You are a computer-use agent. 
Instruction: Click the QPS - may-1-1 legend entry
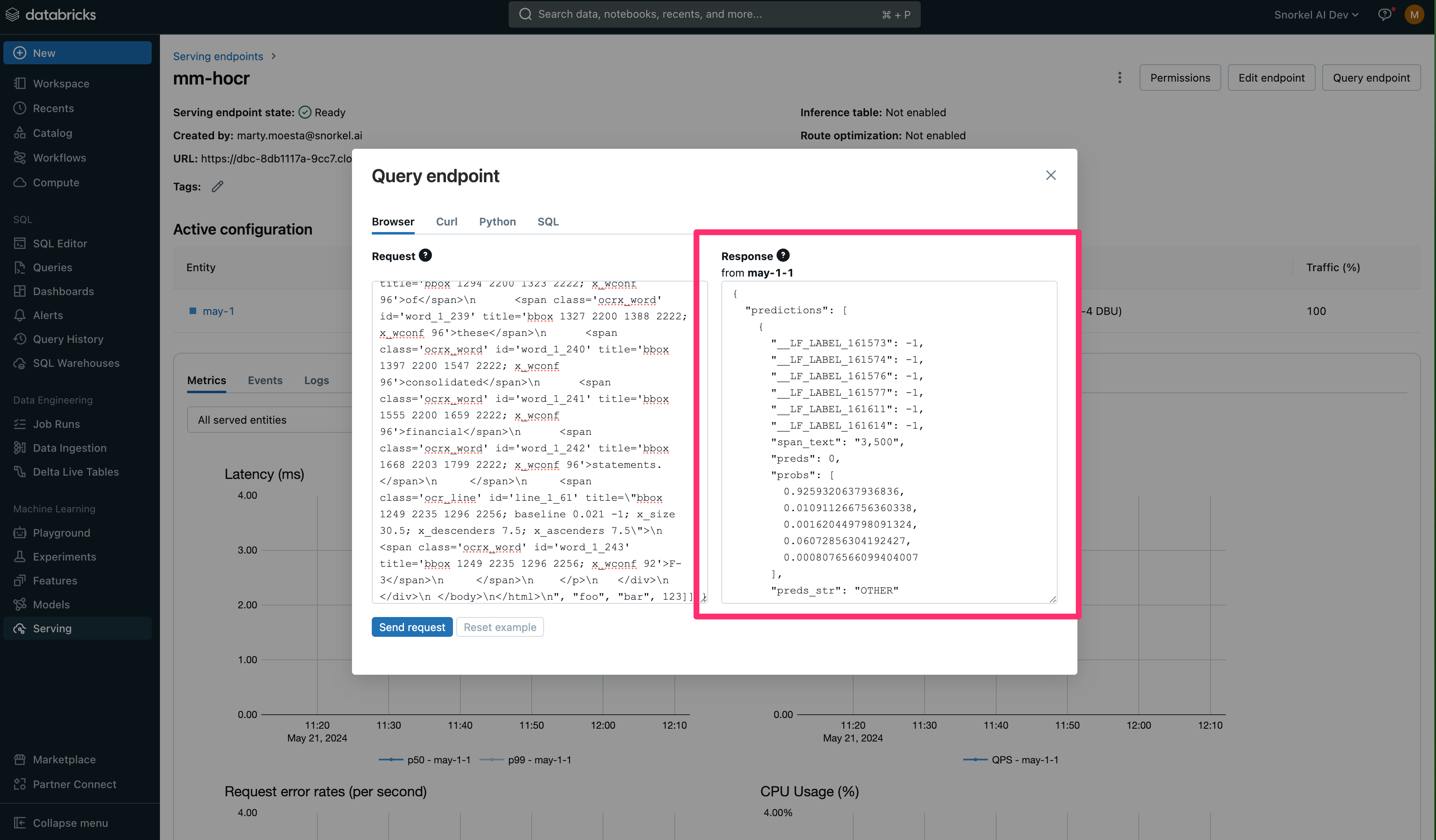tap(1011, 760)
